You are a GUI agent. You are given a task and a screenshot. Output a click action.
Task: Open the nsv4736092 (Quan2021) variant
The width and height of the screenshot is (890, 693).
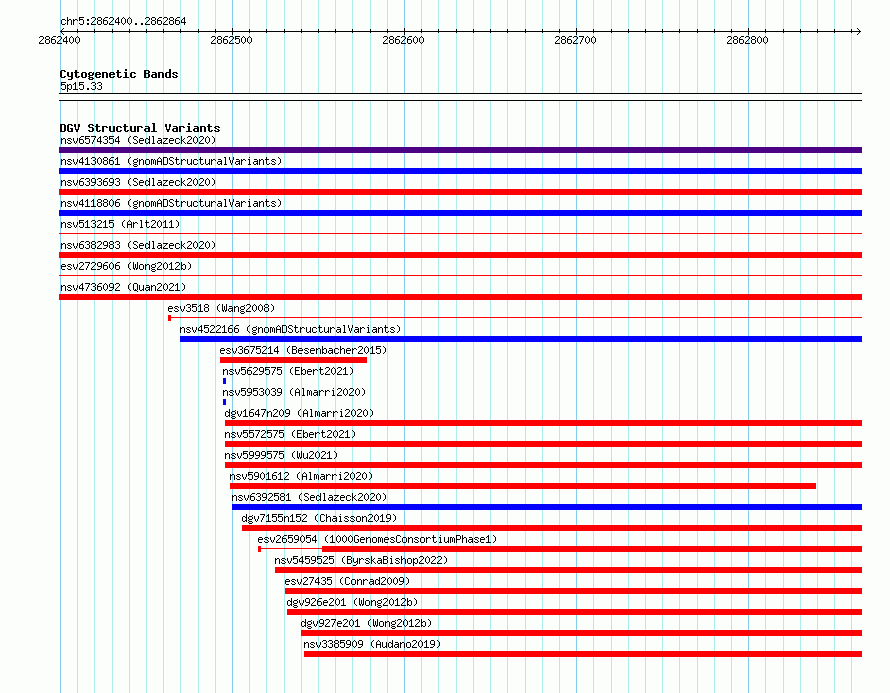click(123, 287)
